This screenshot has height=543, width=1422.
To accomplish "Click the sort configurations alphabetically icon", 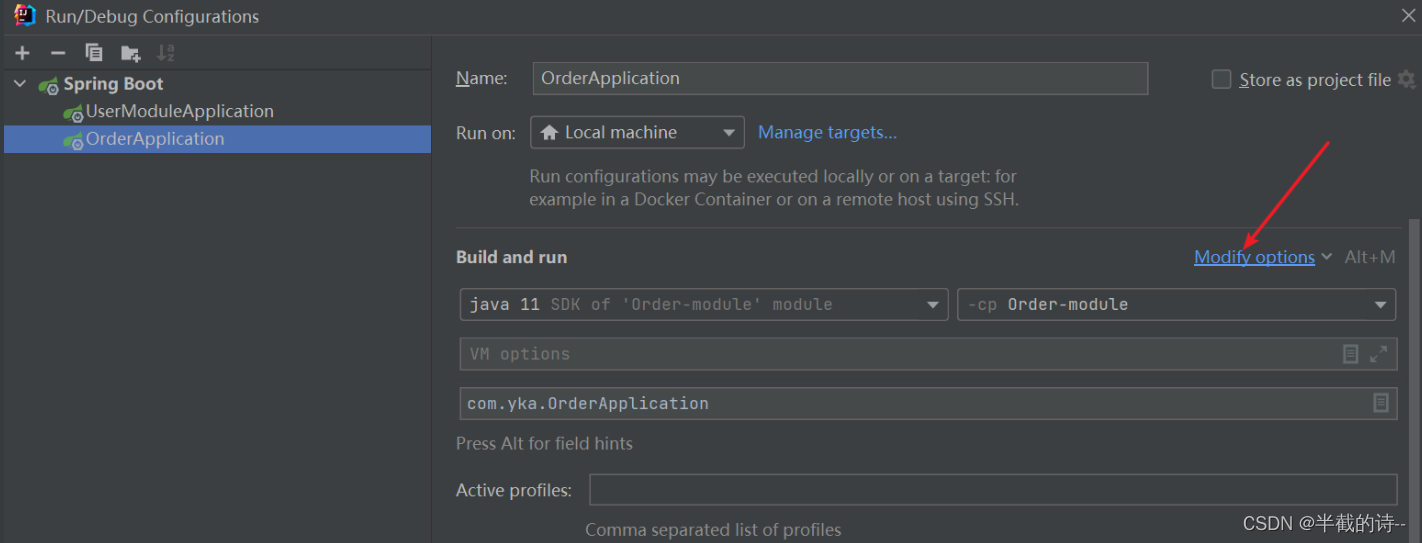I will (166, 53).
